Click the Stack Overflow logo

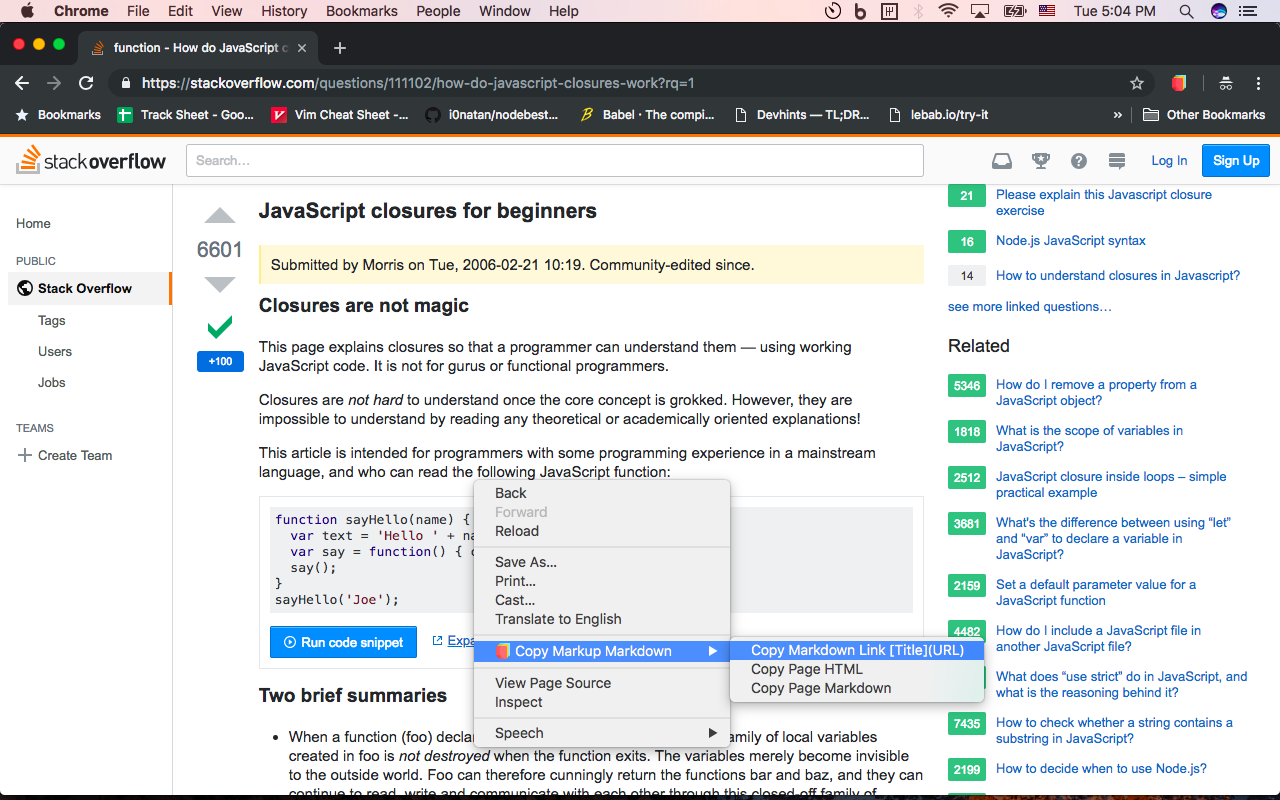point(91,160)
